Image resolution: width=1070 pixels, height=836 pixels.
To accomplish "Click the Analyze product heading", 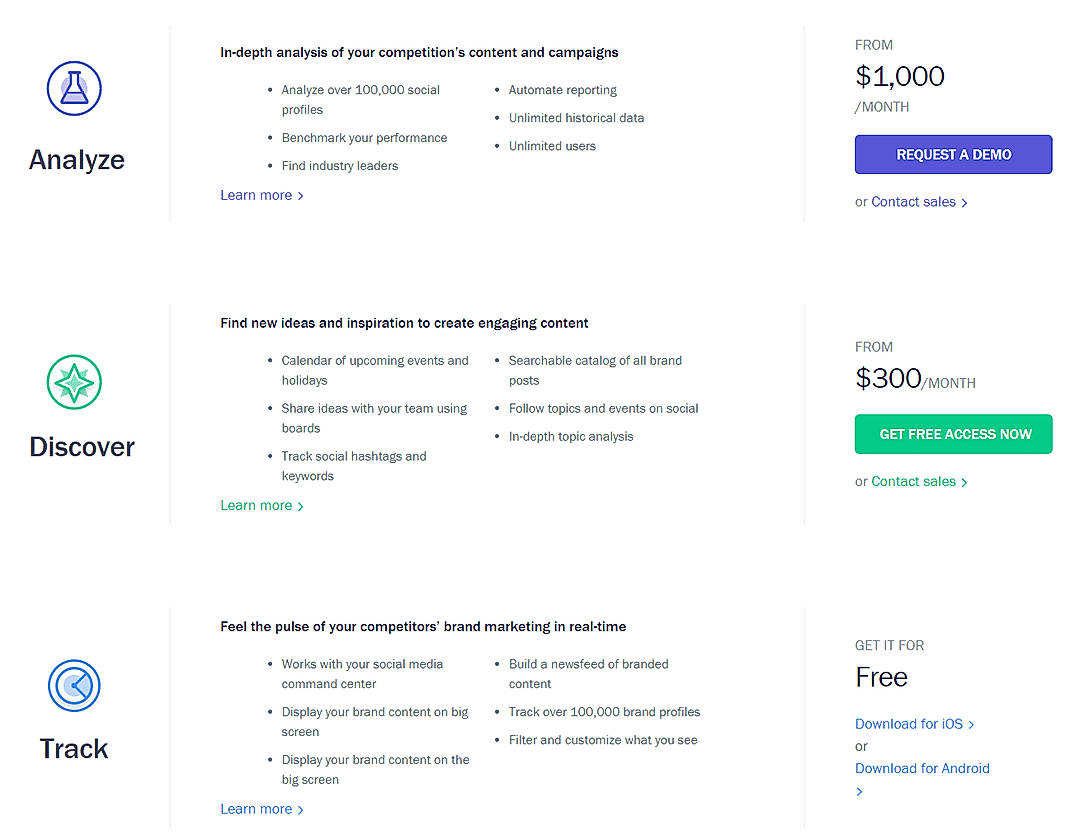I will [77, 160].
